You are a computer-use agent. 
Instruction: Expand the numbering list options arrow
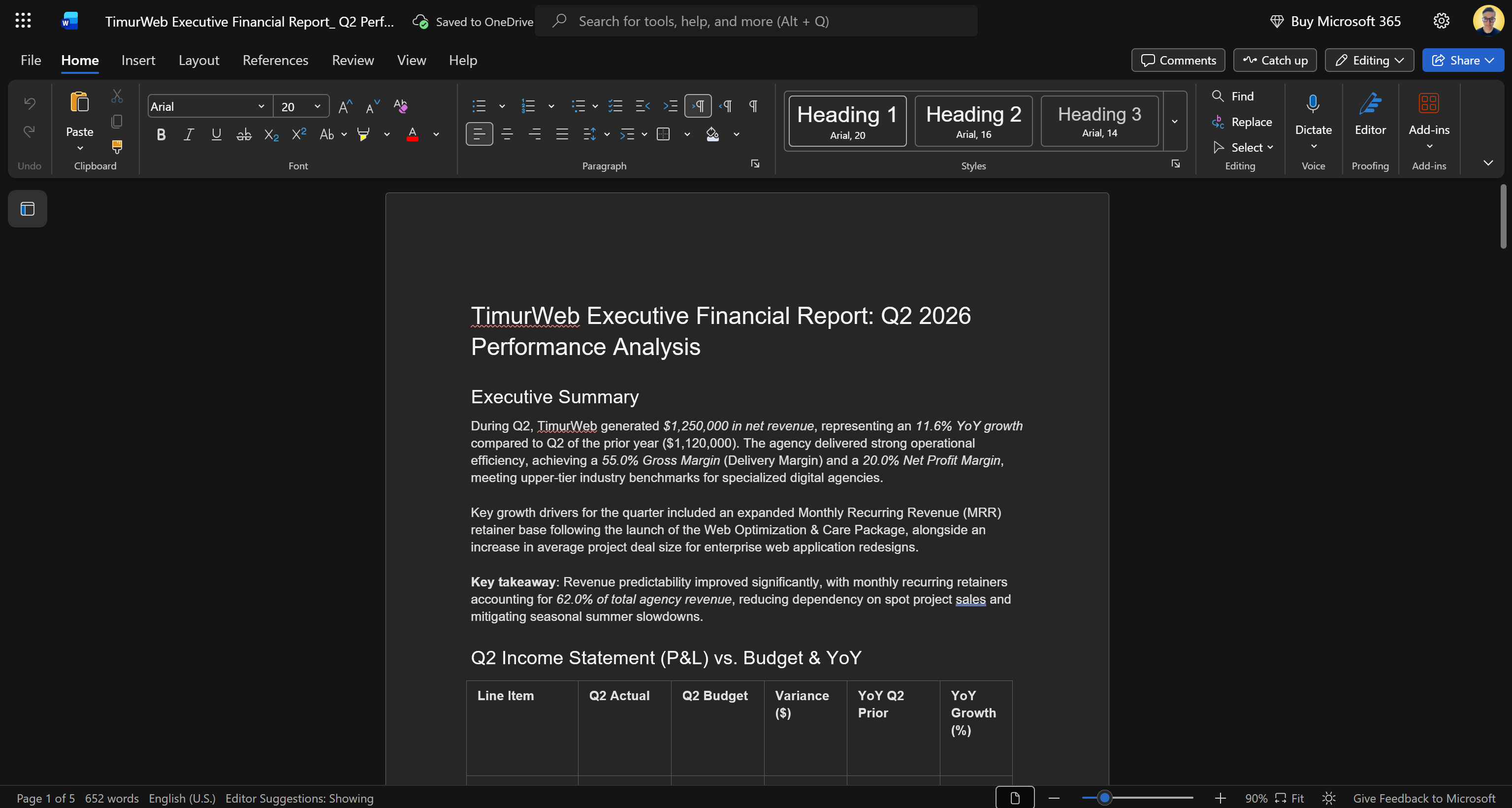[551, 106]
